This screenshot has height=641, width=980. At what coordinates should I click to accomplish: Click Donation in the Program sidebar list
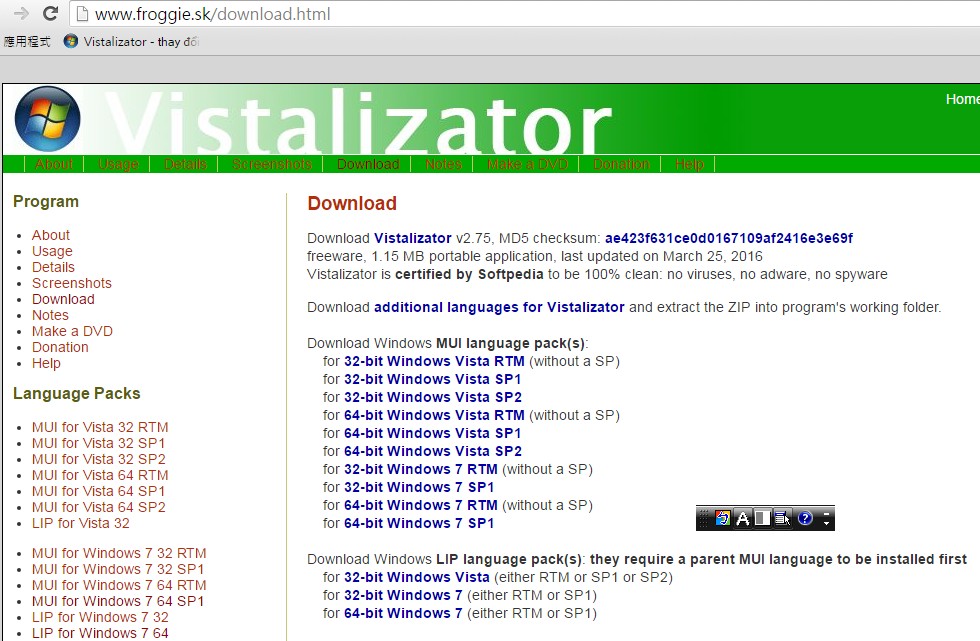(x=60, y=347)
